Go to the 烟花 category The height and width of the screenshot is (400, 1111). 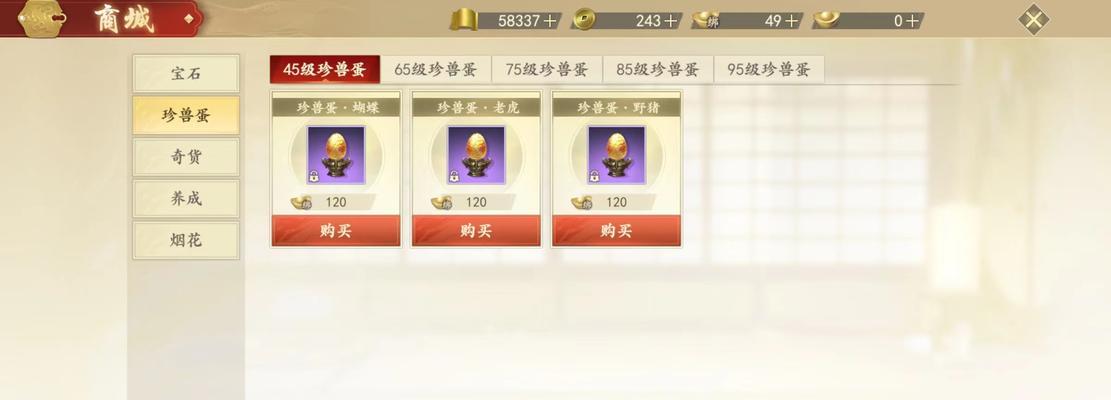[x=186, y=241]
